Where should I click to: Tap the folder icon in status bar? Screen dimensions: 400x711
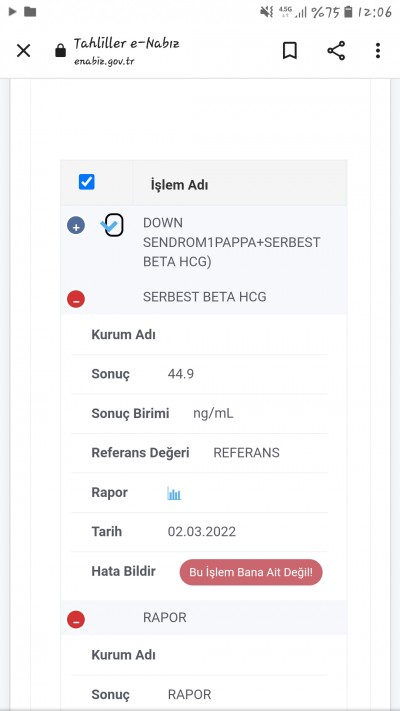click(x=30, y=11)
